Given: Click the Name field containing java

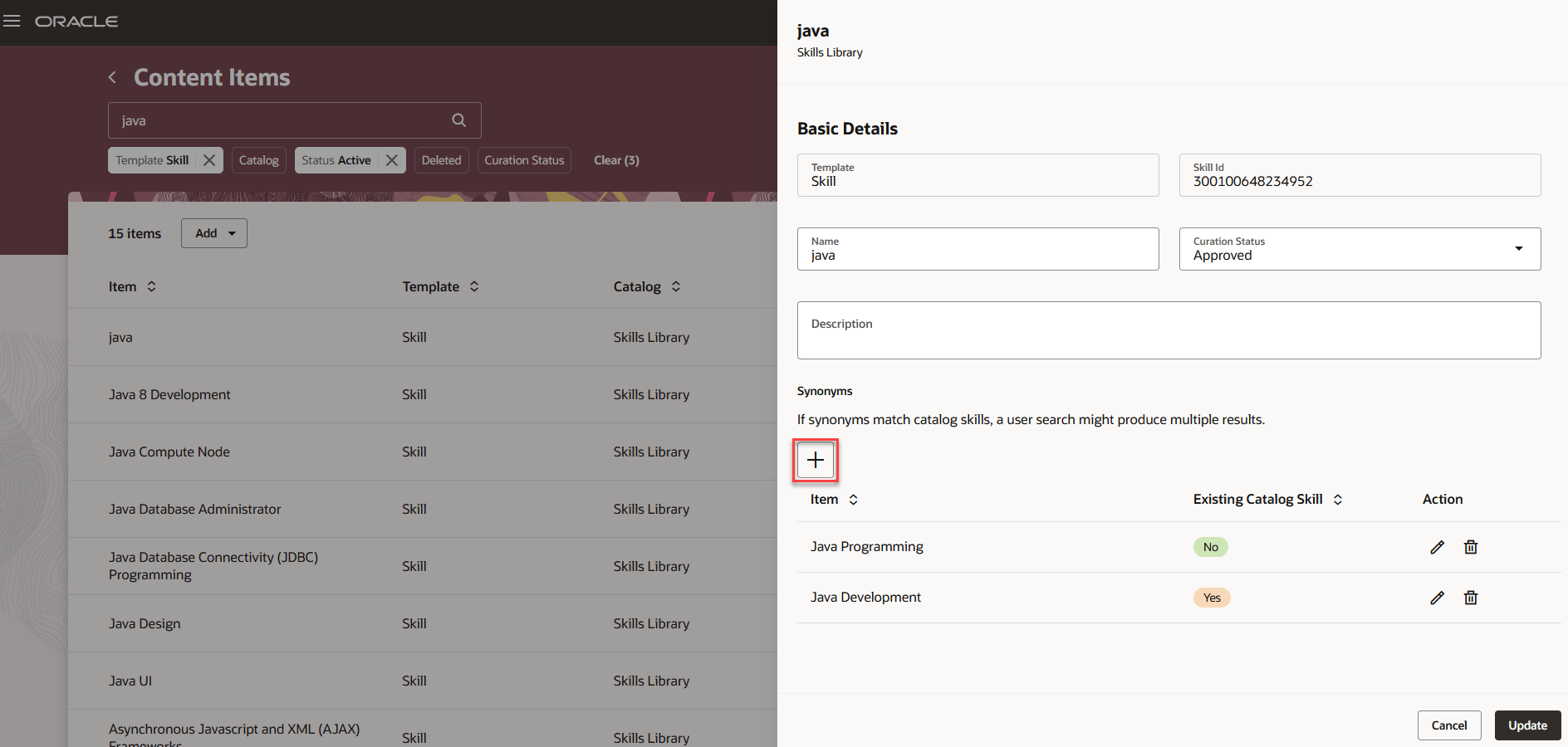Looking at the screenshot, I should click(978, 249).
